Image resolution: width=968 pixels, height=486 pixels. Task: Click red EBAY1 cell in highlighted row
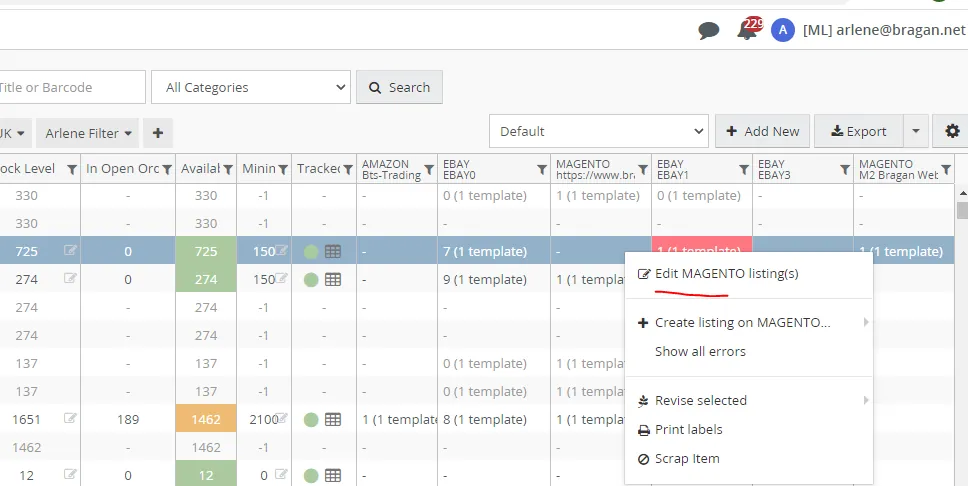[x=701, y=243]
